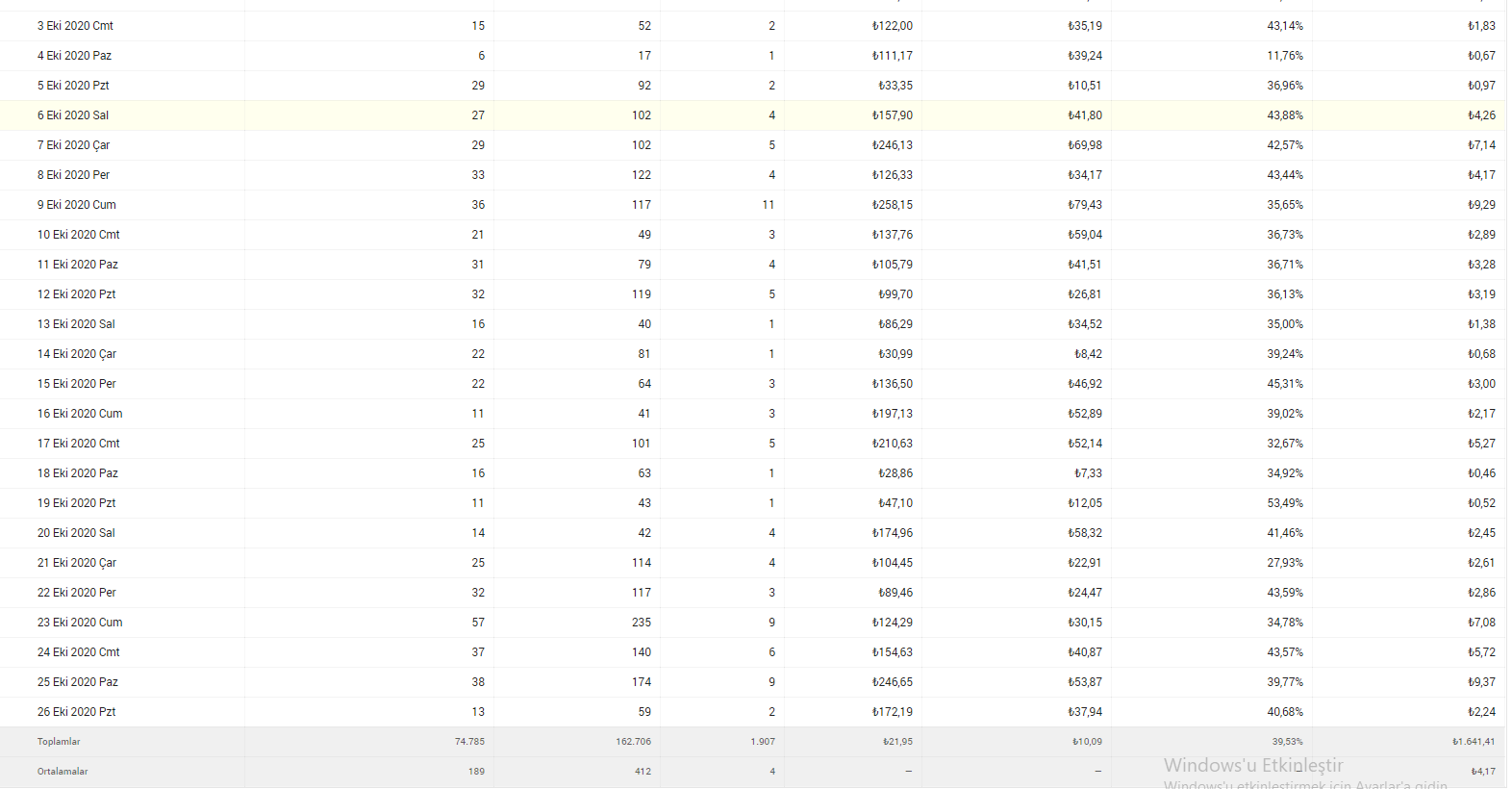Image resolution: width=1512 pixels, height=789 pixels.
Task: Click the ₺9,37 value in 25 Eki row
Action: pos(1481,682)
